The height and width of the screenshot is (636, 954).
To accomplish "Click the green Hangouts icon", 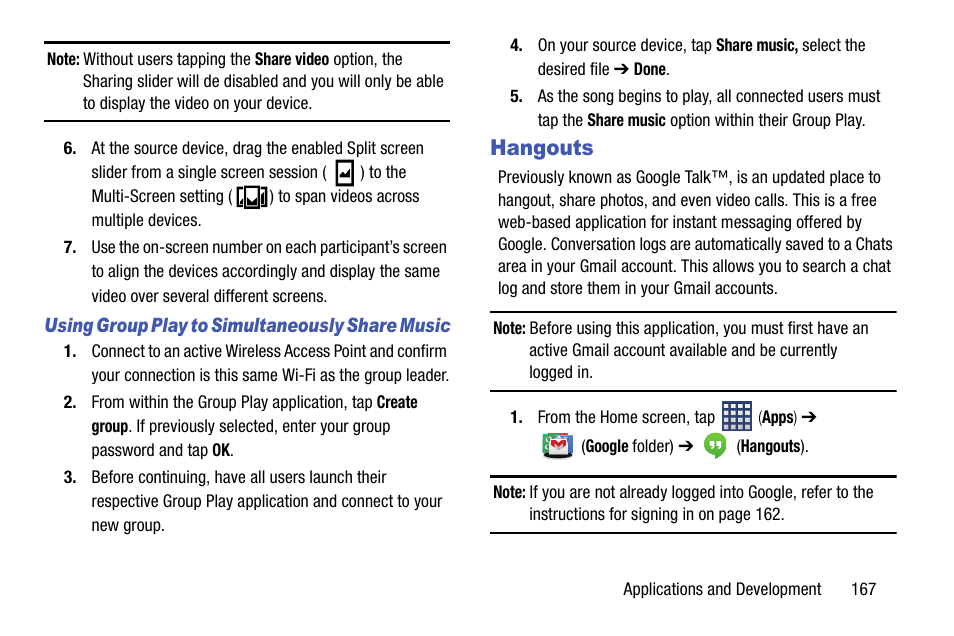I will point(715,446).
